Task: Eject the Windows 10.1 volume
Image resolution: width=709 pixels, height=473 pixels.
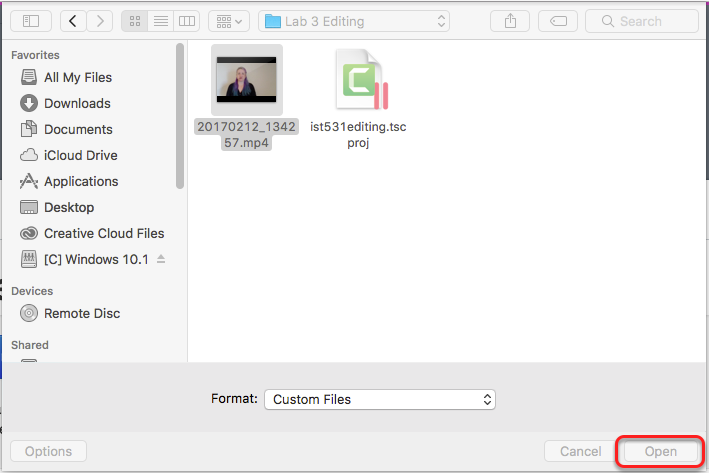Action: pyautogui.click(x=162, y=259)
